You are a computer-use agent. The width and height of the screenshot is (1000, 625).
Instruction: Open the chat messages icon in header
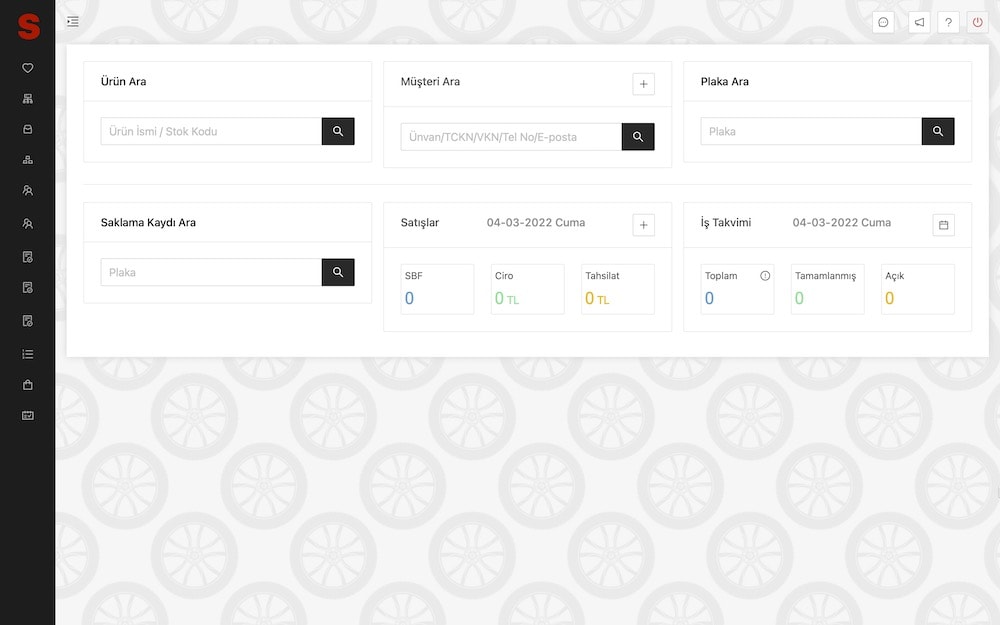coord(883,22)
